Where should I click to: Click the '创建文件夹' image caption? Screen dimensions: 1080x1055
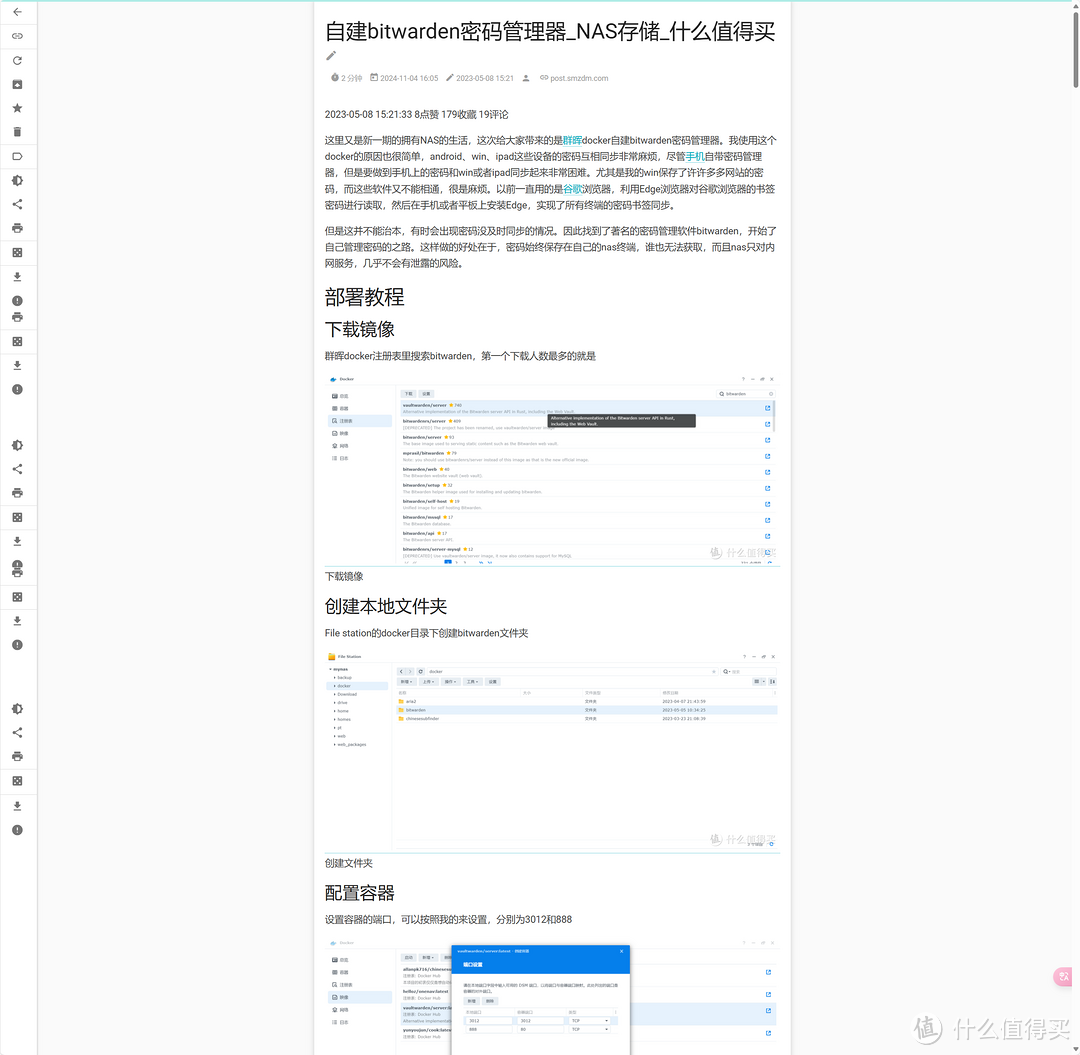(349, 864)
